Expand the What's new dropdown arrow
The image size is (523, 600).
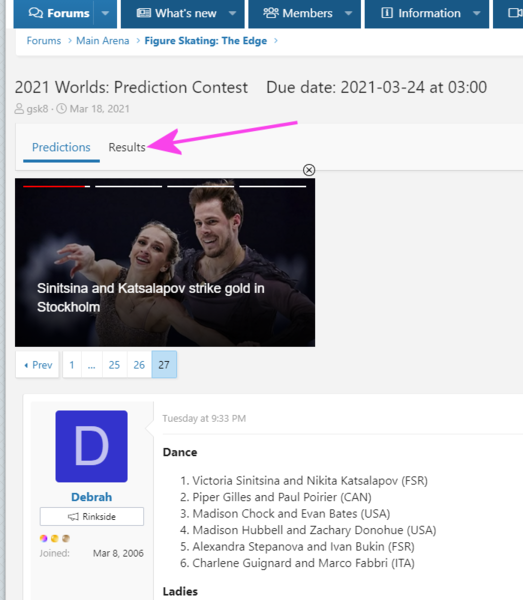coord(232,13)
